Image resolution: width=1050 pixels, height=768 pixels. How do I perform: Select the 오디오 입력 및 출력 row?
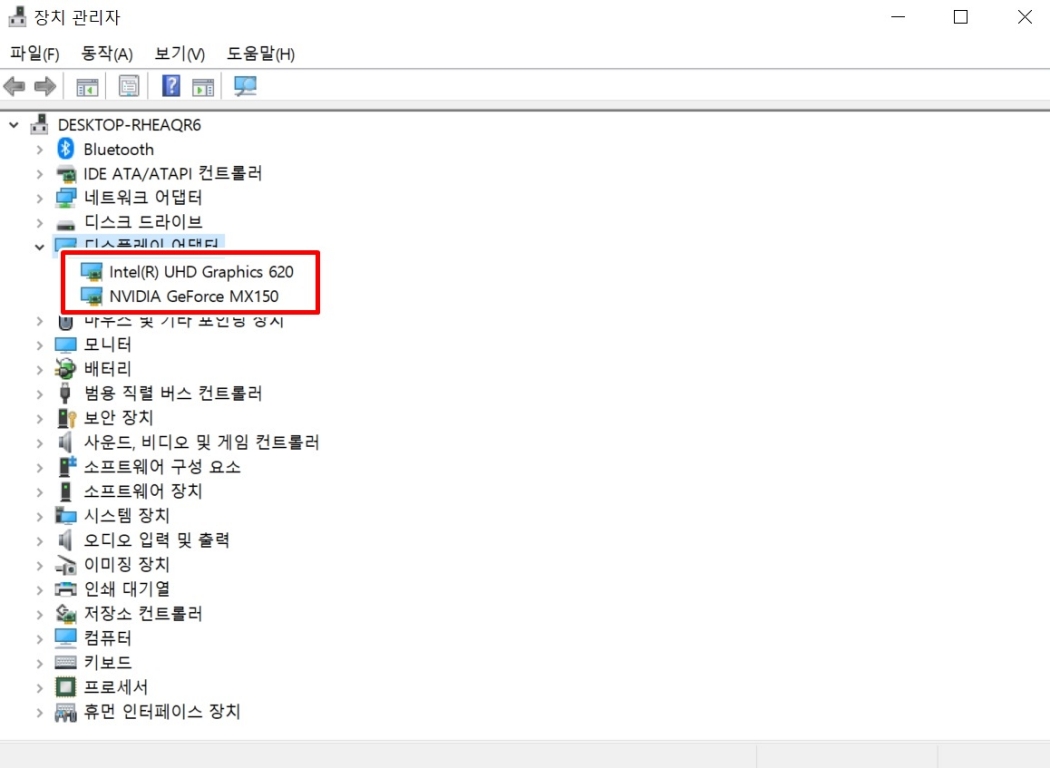[157, 540]
